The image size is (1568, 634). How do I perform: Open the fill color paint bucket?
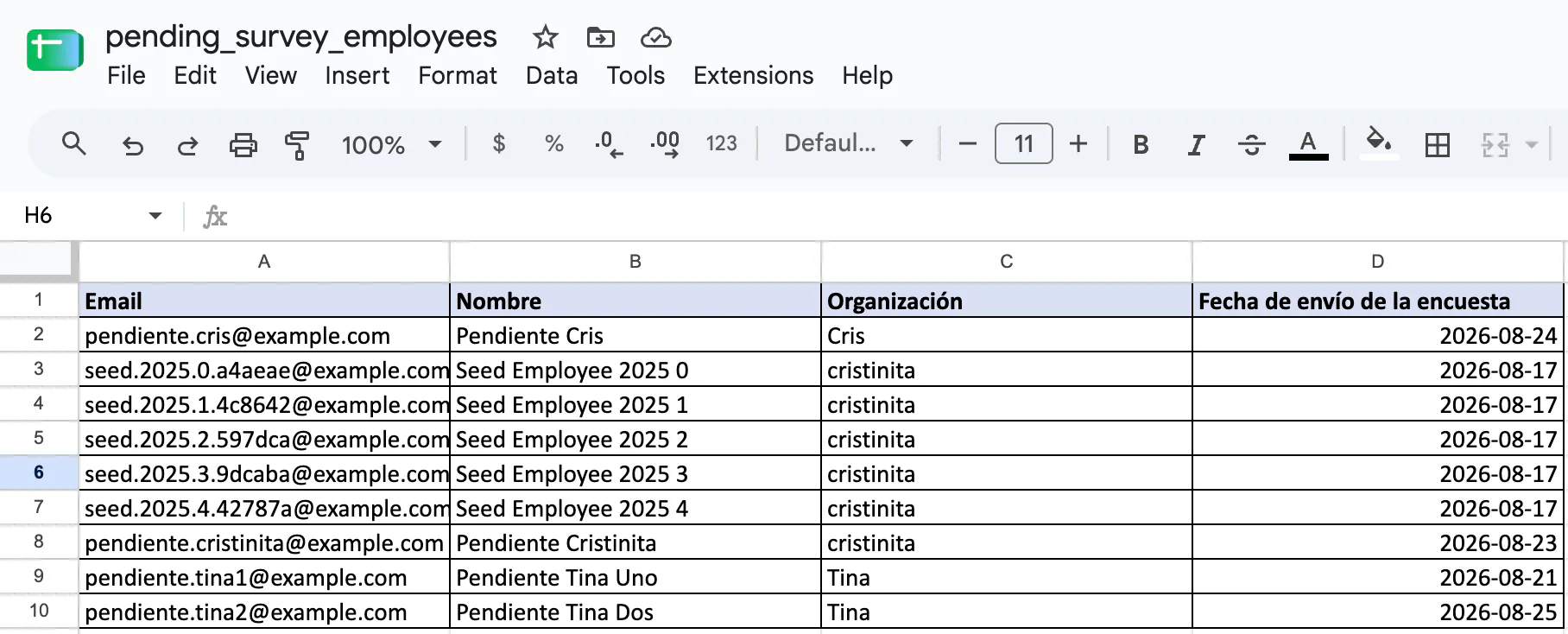1379,143
